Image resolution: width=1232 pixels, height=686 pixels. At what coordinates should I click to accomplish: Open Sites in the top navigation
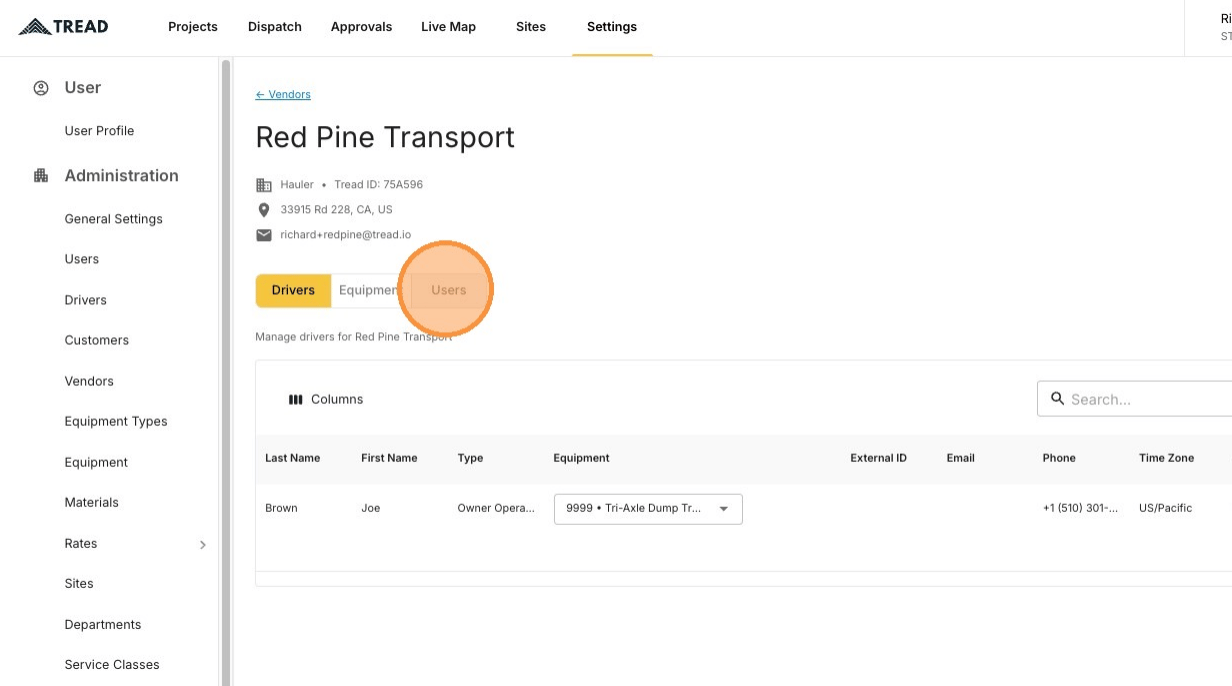[x=531, y=27]
